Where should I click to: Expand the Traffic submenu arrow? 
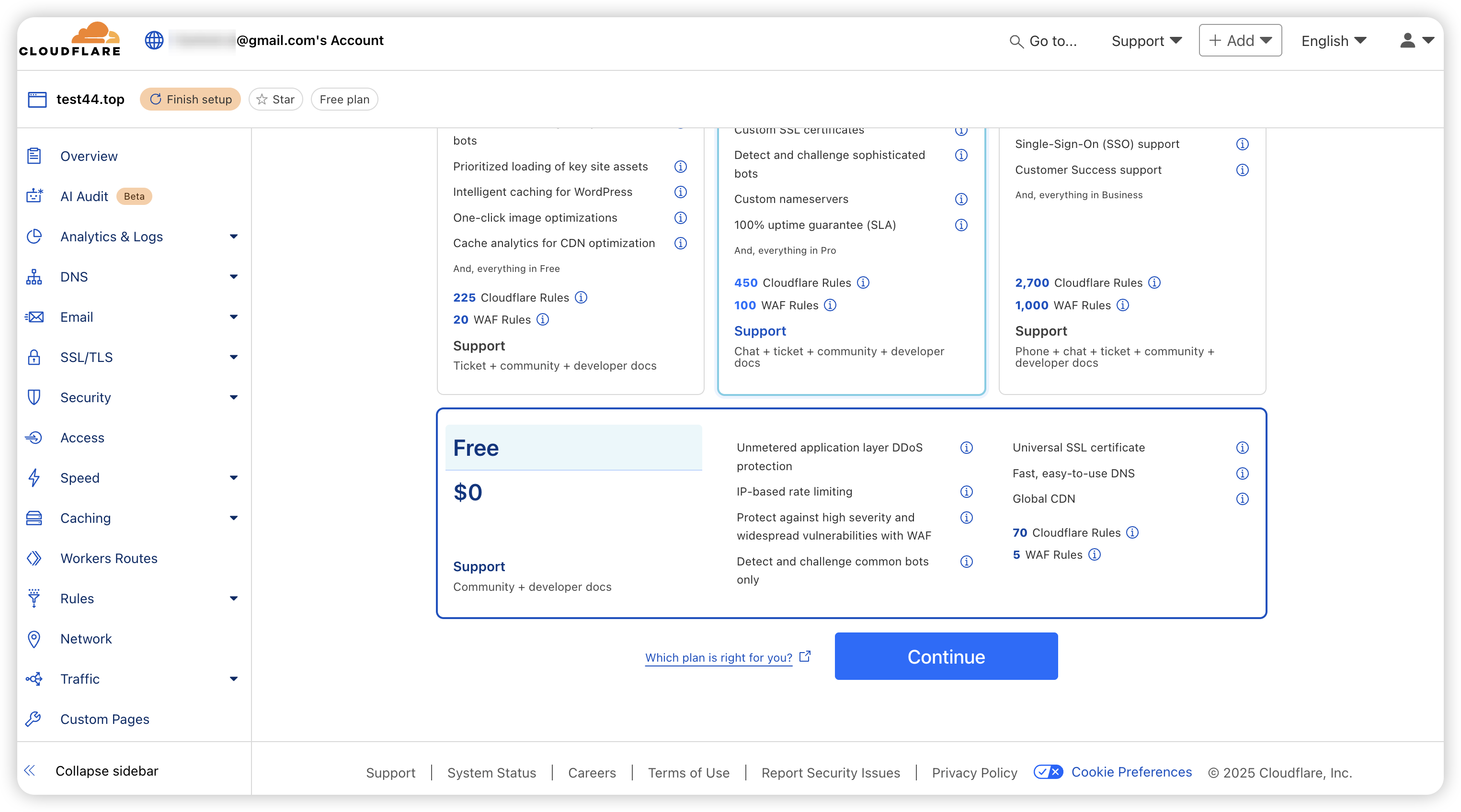pyautogui.click(x=233, y=679)
